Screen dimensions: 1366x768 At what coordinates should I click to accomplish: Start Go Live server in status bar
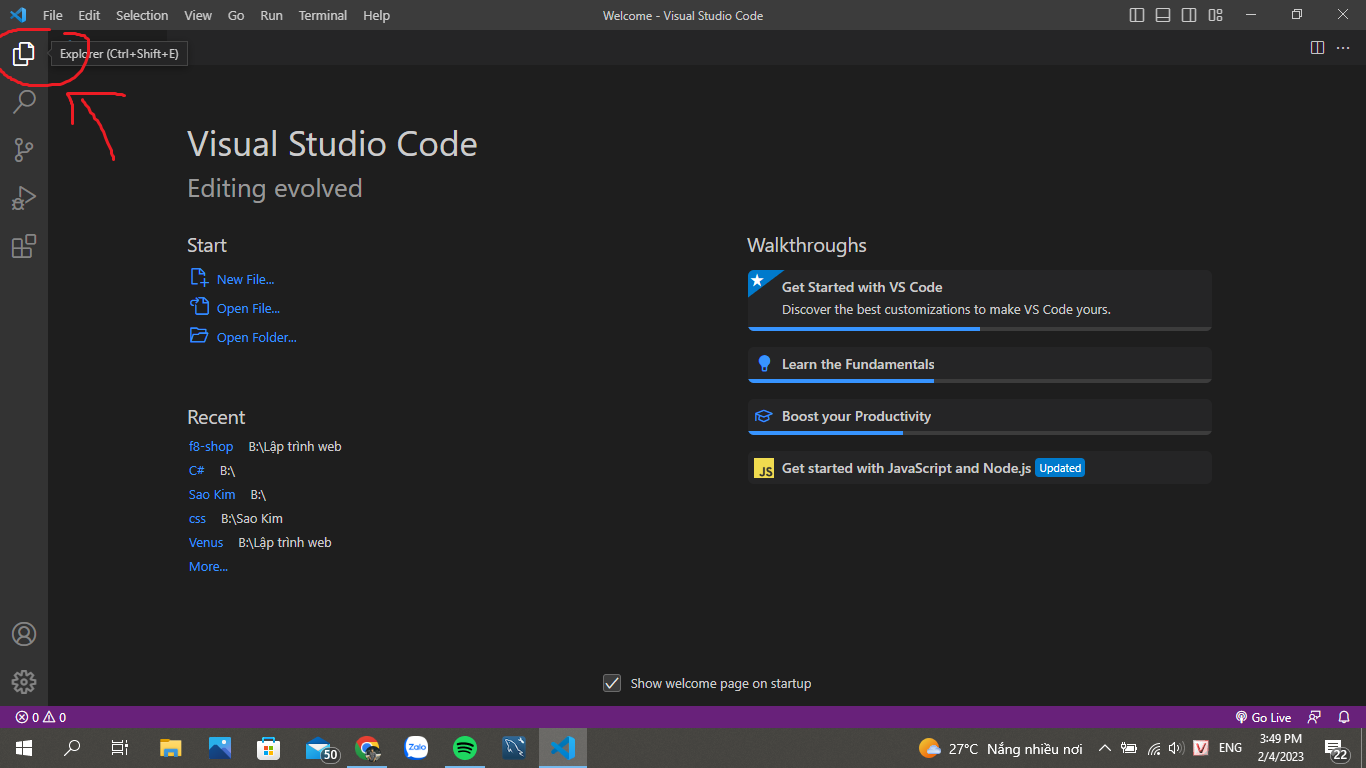click(1264, 717)
